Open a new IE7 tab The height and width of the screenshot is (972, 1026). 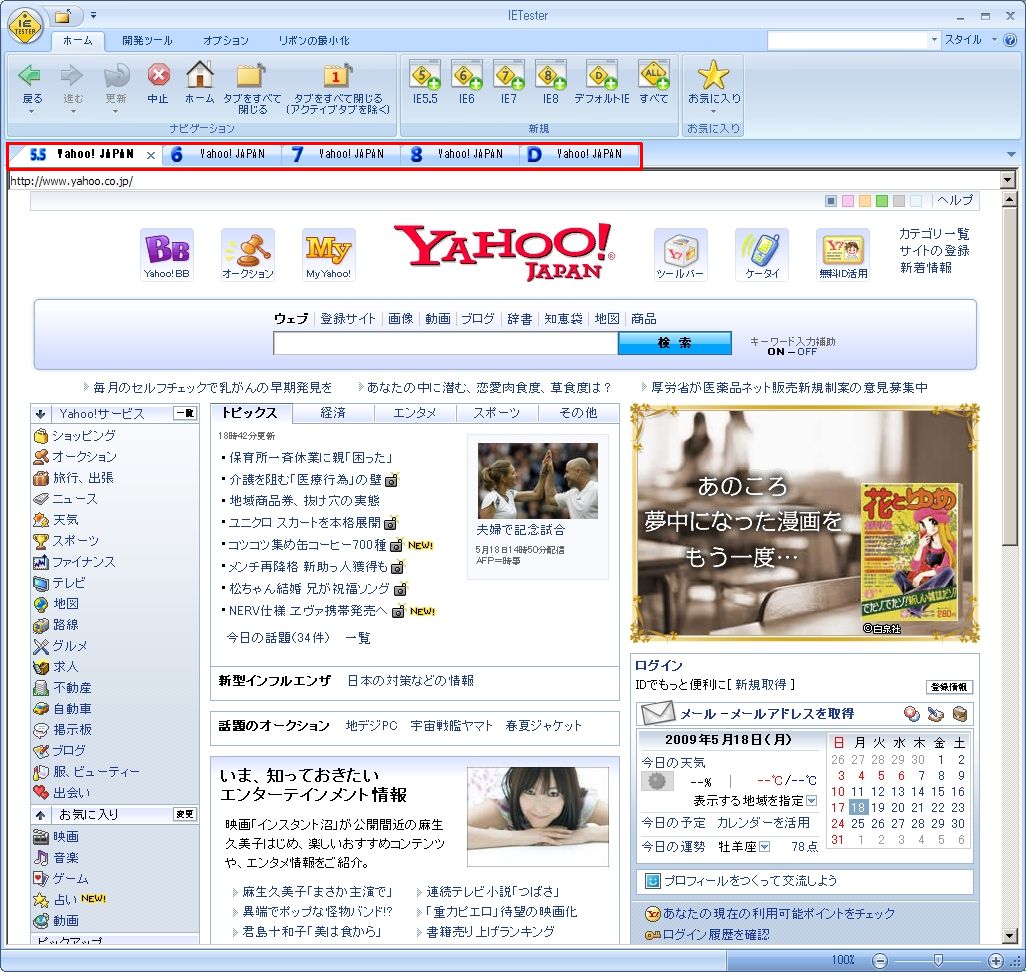[x=508, y=75]
